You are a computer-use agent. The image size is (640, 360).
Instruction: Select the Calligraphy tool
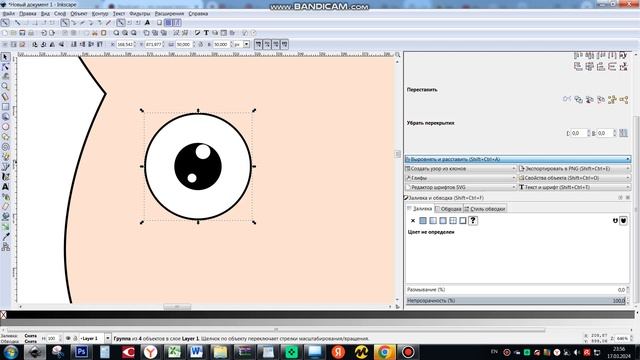(5, 177)
